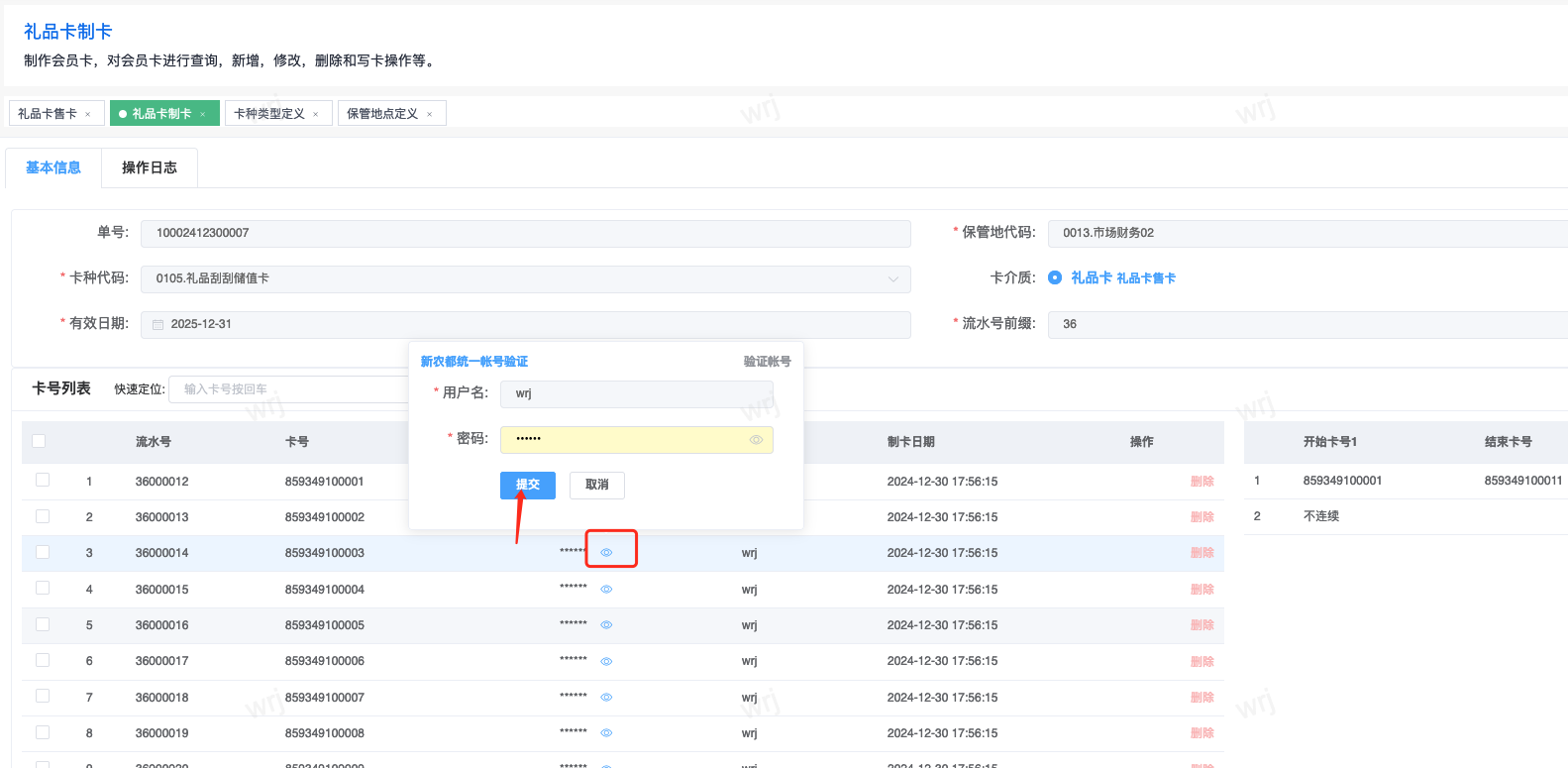
Task: Focus the 快速定位 card number search field
Action: tap(287, 389)
